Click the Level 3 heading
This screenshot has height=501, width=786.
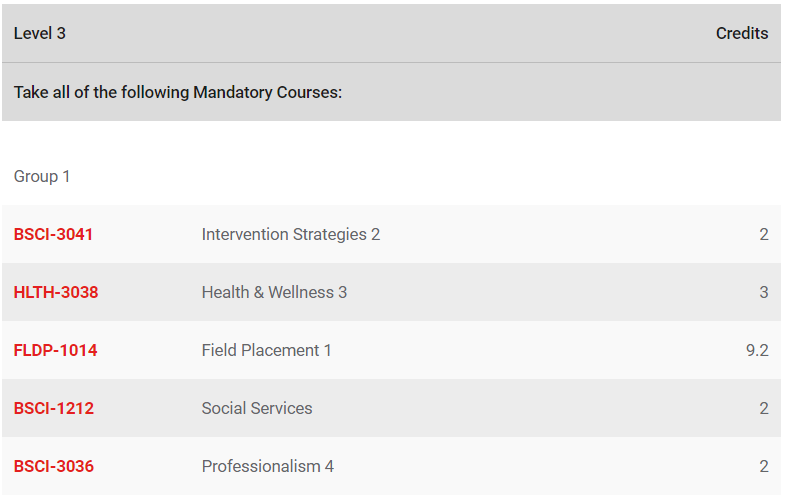[x=40, y=34]
